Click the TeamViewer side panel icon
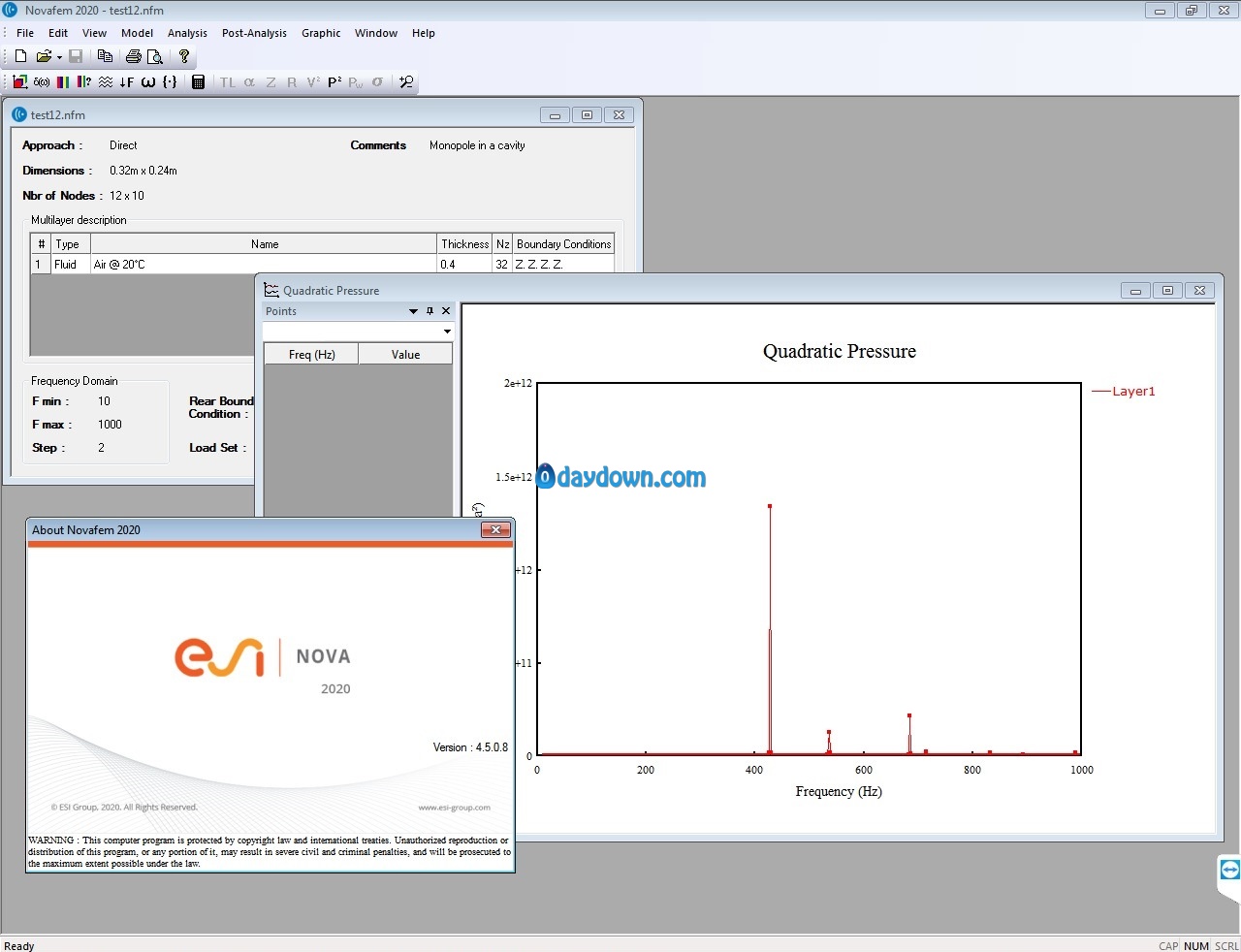 click(x=1229, y=870)
